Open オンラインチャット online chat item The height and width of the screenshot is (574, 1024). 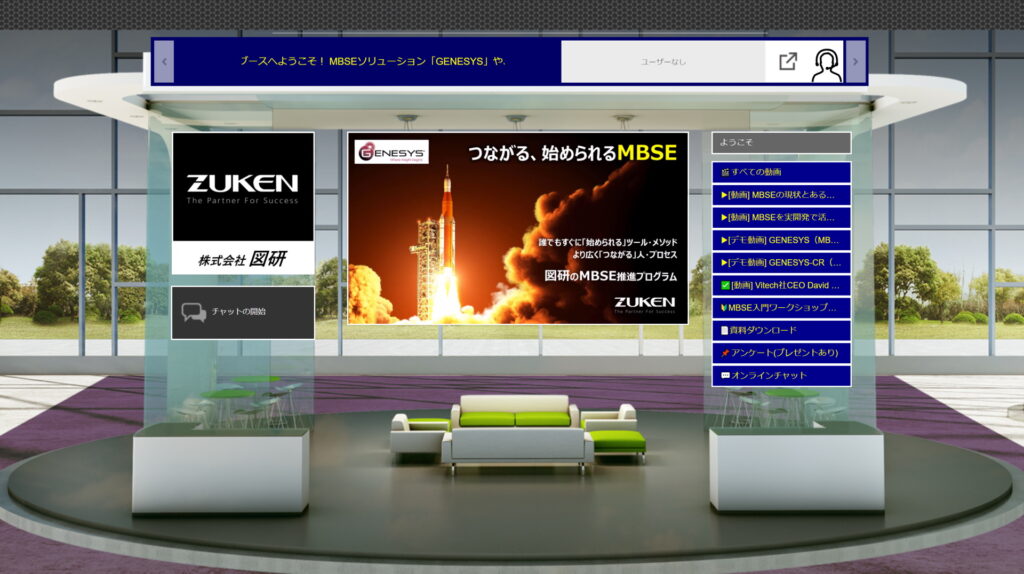click(x=781, y=375)
